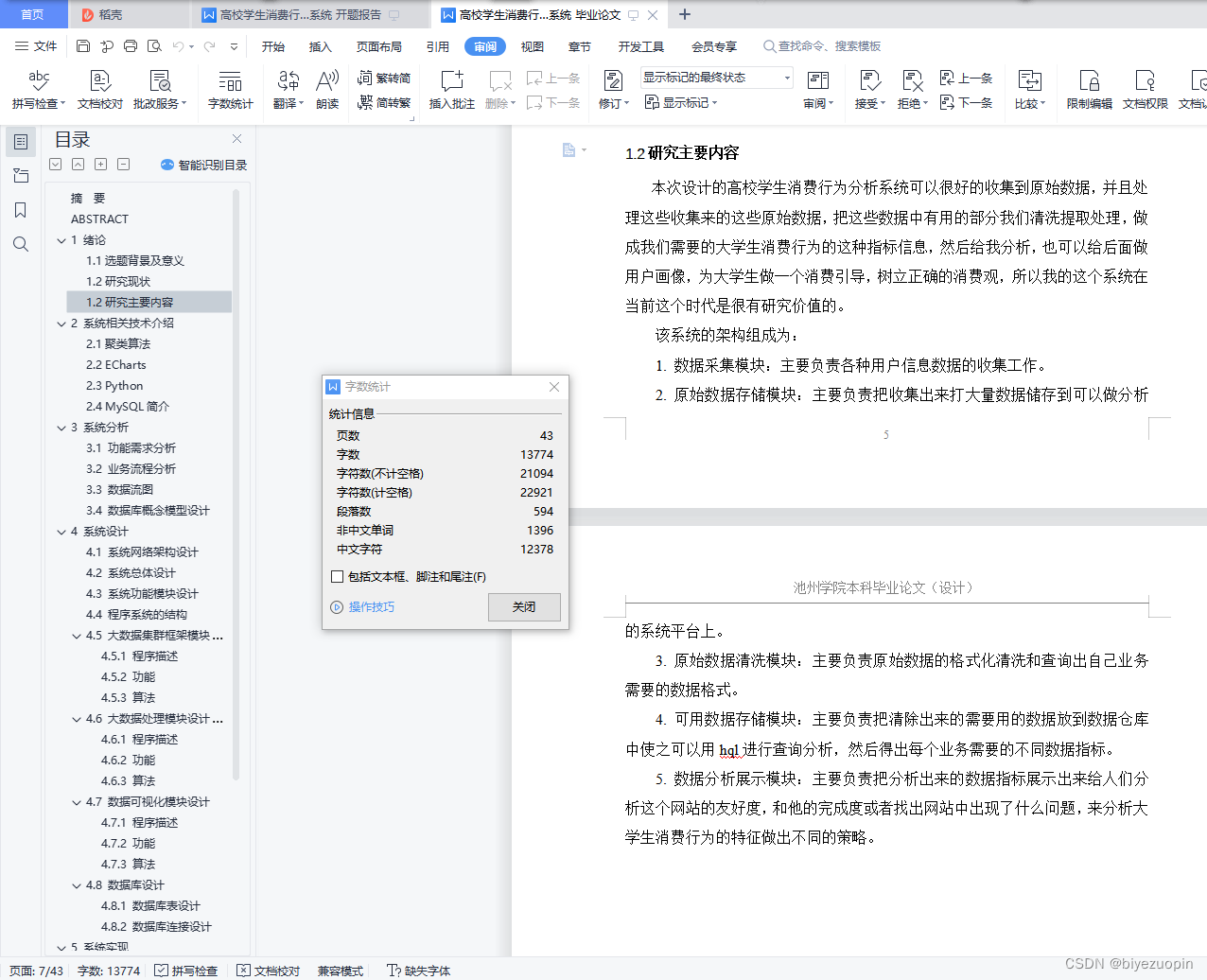The height and width of the screenshot is (980, 1207).
Task: Open customize quick access toolbar dropdown arrow
Action: click(234, 45)
